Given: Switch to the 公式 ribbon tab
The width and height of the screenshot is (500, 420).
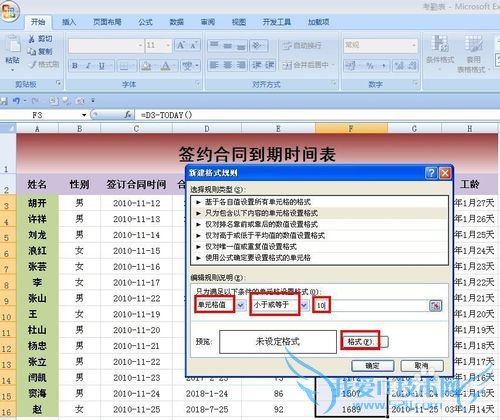Looking at the screenshot, I should tap(146, 22).
